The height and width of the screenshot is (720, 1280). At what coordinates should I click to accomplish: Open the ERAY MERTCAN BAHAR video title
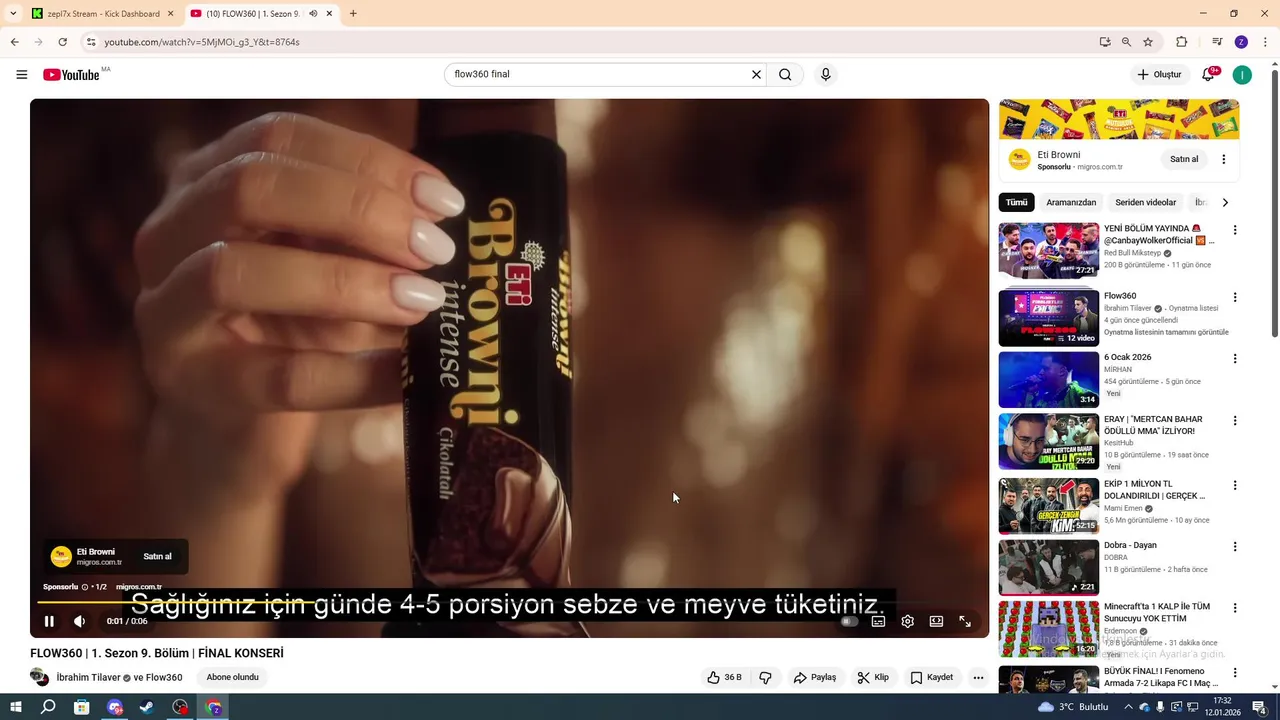(1153, 425)
